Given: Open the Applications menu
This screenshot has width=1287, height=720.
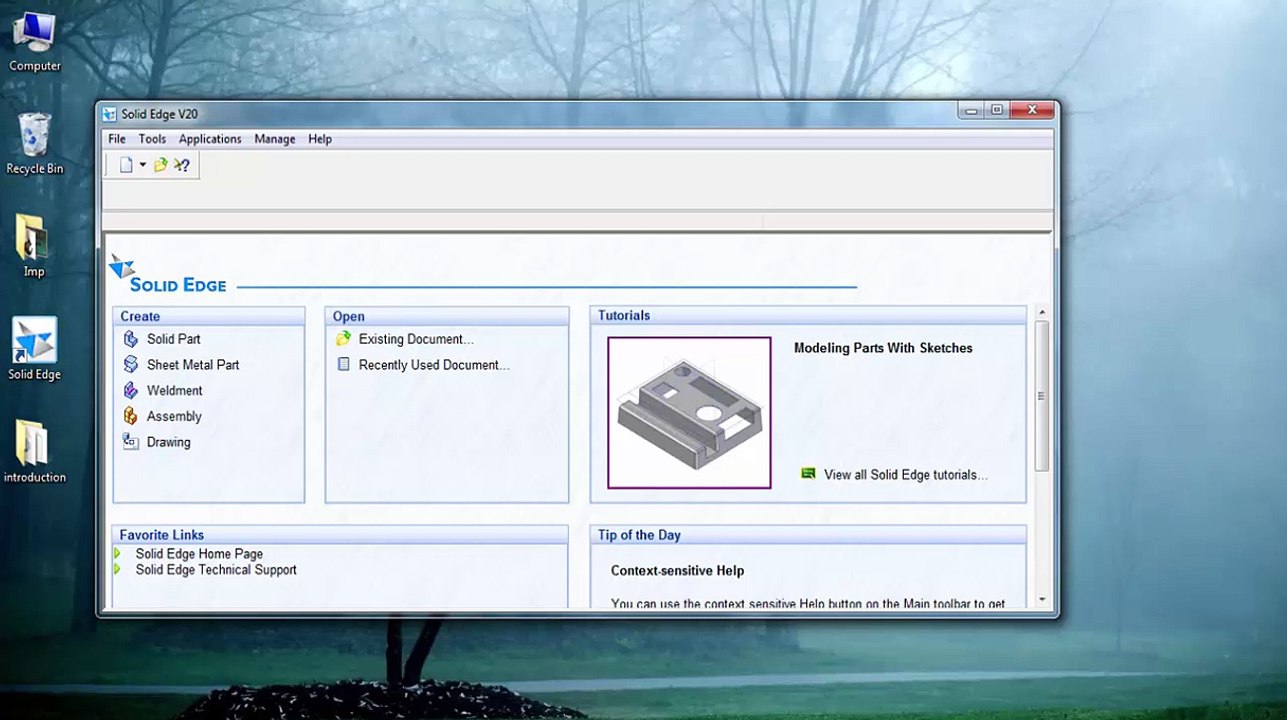Looking at the screenshot, I should 210,139.
